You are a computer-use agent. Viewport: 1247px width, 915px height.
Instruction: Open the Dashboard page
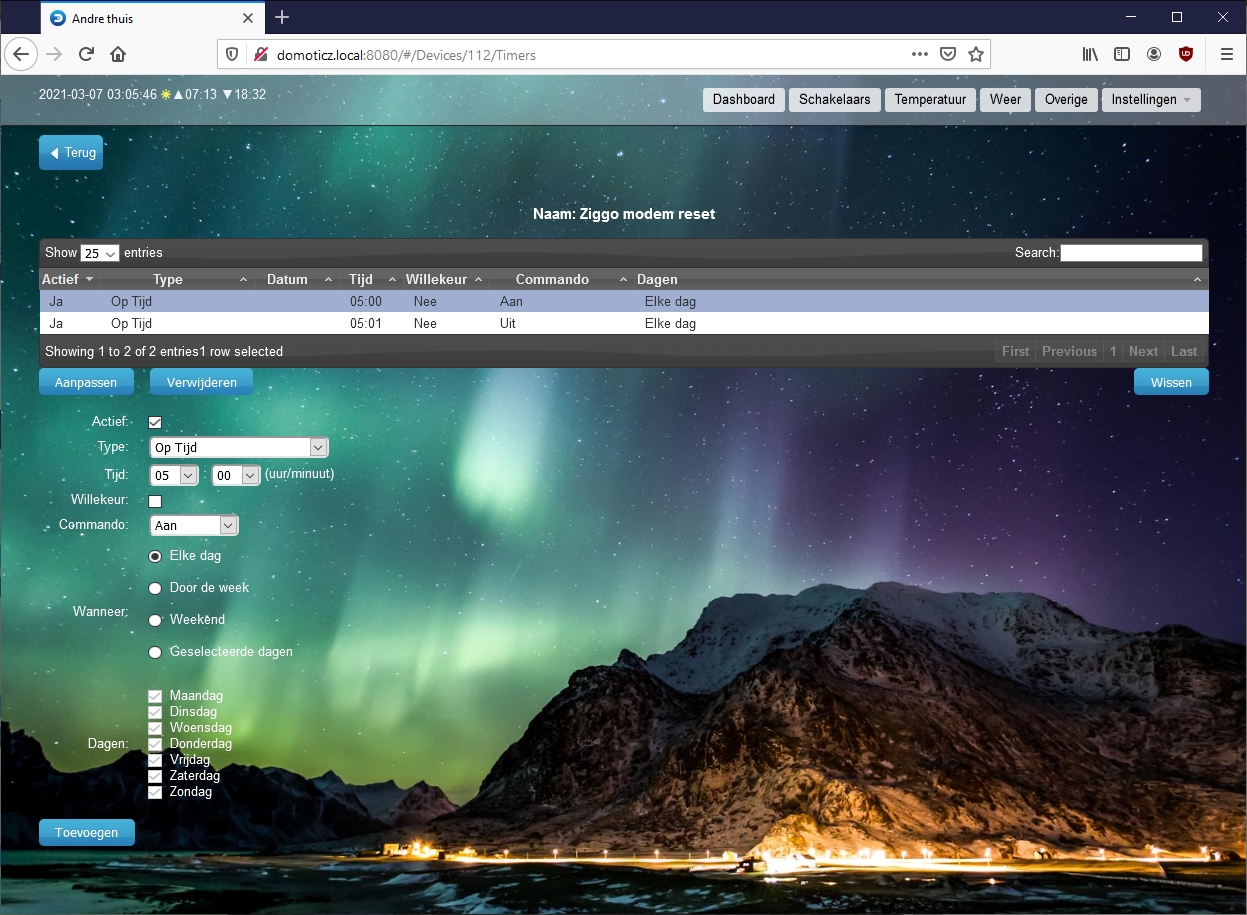point(744,100)
